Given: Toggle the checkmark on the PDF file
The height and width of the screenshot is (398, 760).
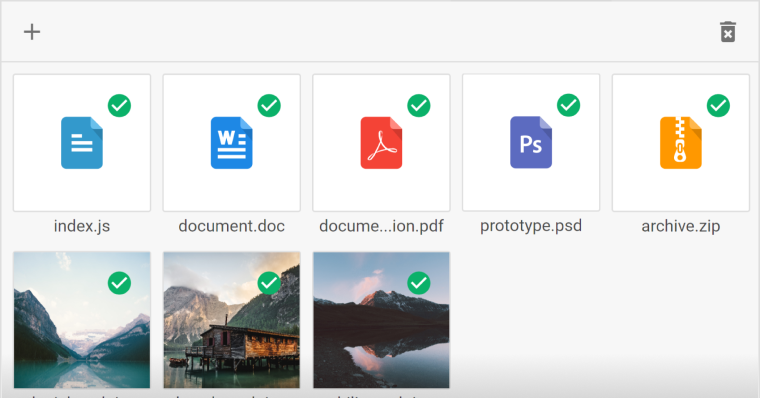Looking at the screenshot, I should pyautogui.click(x=419, y=105).
